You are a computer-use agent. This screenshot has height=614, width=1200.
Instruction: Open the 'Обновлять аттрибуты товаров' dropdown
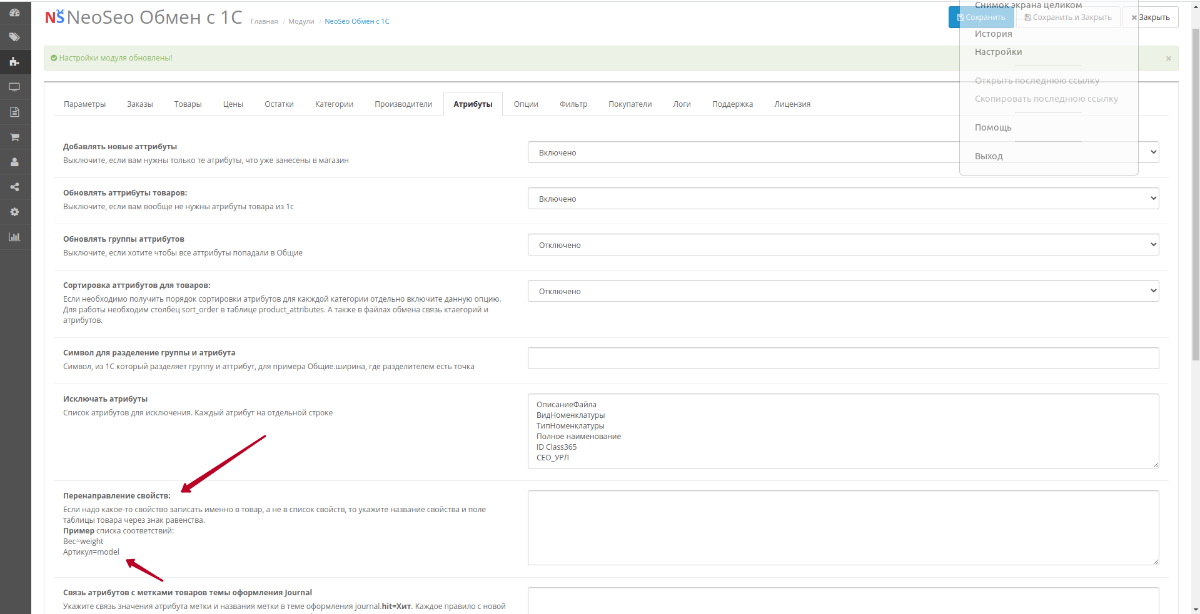(x=843, y=198)
